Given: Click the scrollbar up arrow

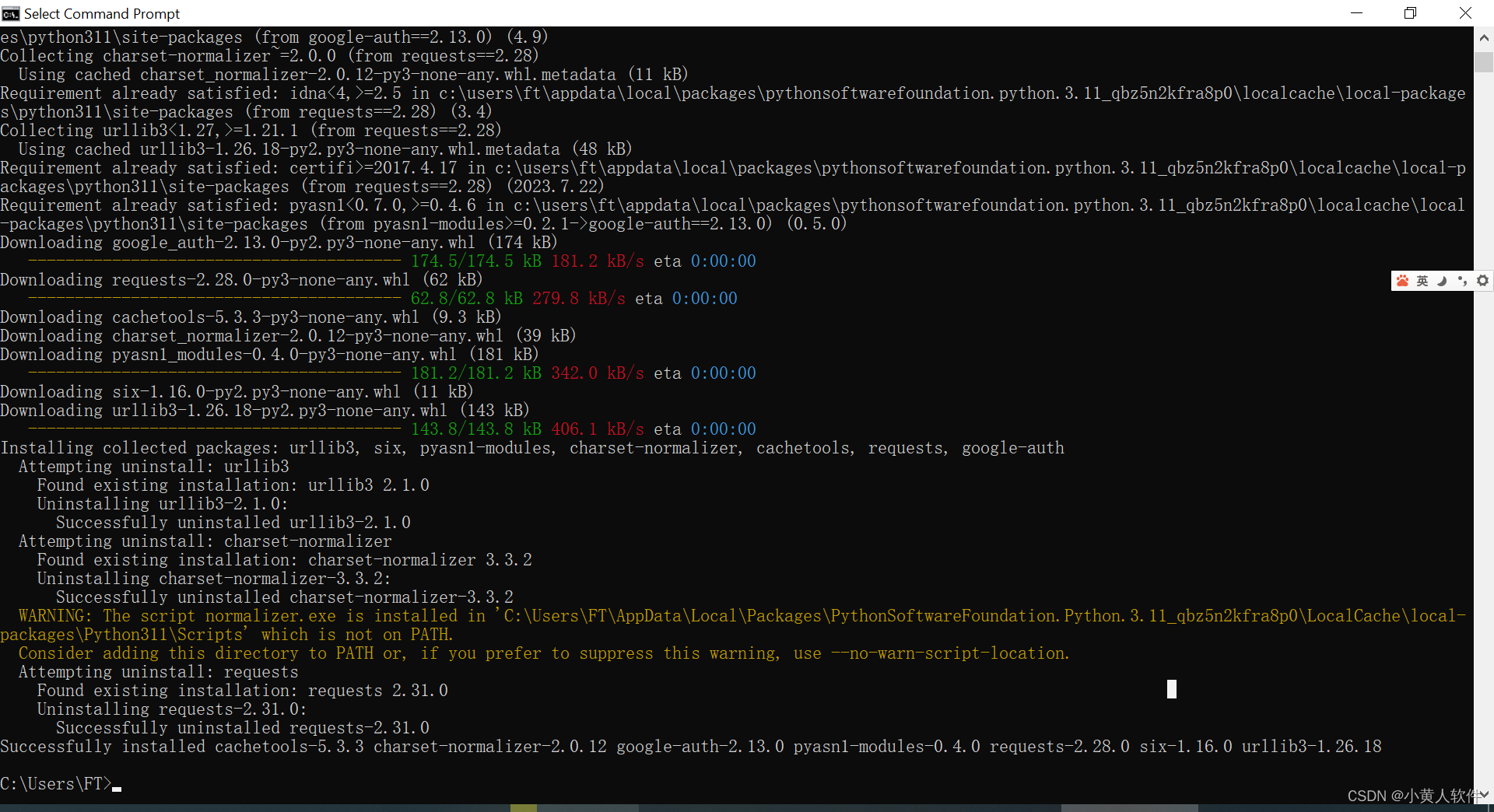Looking at the screenshot, I should coord(1484,37).
